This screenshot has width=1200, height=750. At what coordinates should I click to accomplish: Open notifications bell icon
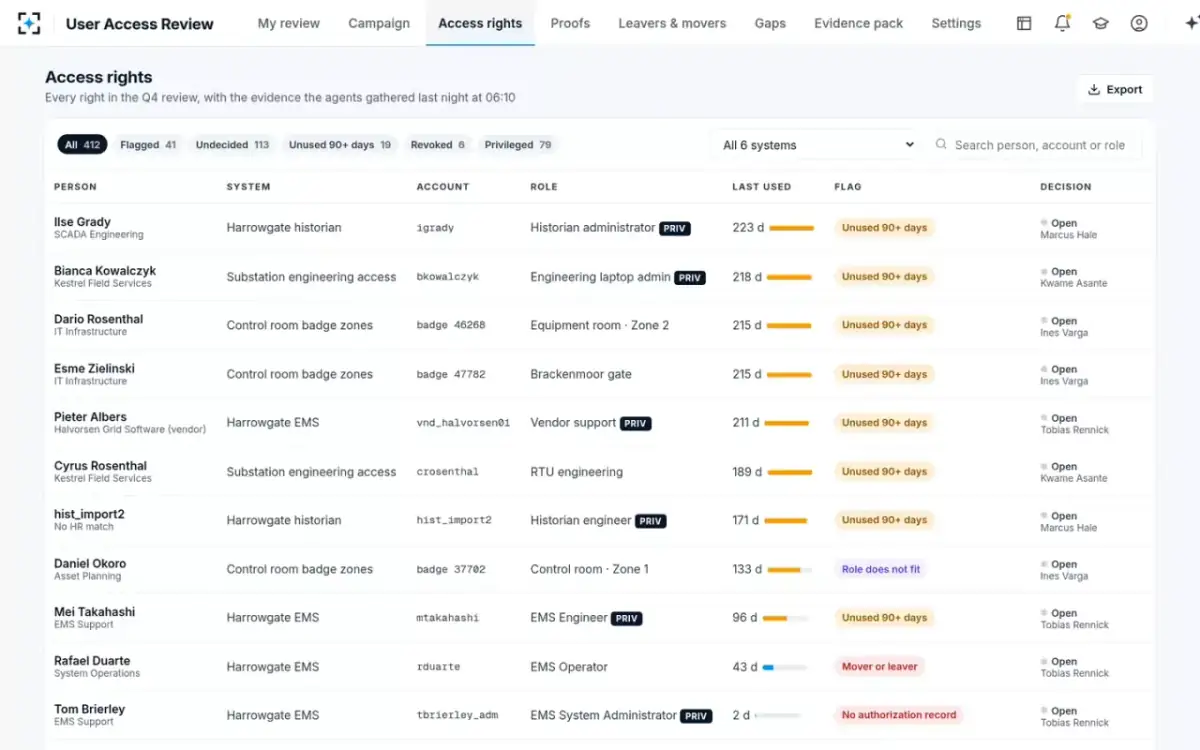1062,23
